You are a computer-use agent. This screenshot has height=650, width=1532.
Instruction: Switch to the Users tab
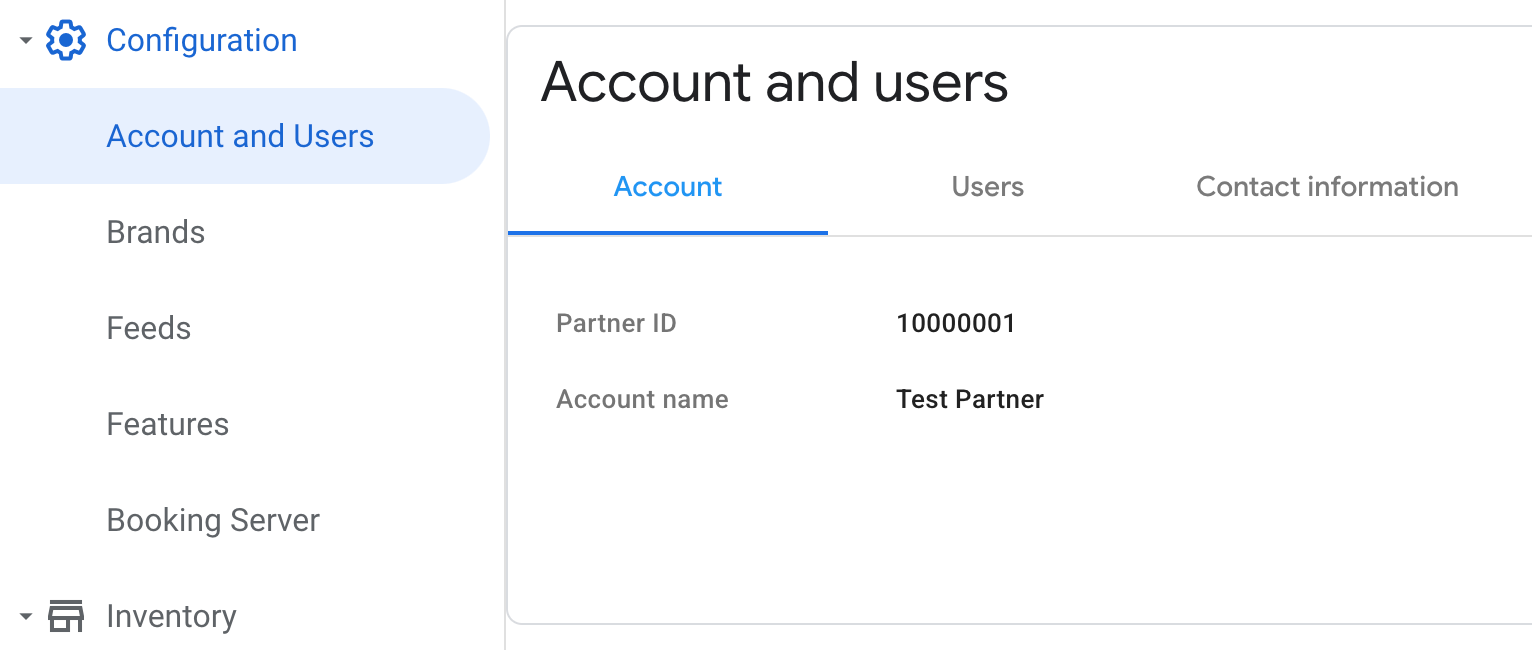[x=987, y=187]
